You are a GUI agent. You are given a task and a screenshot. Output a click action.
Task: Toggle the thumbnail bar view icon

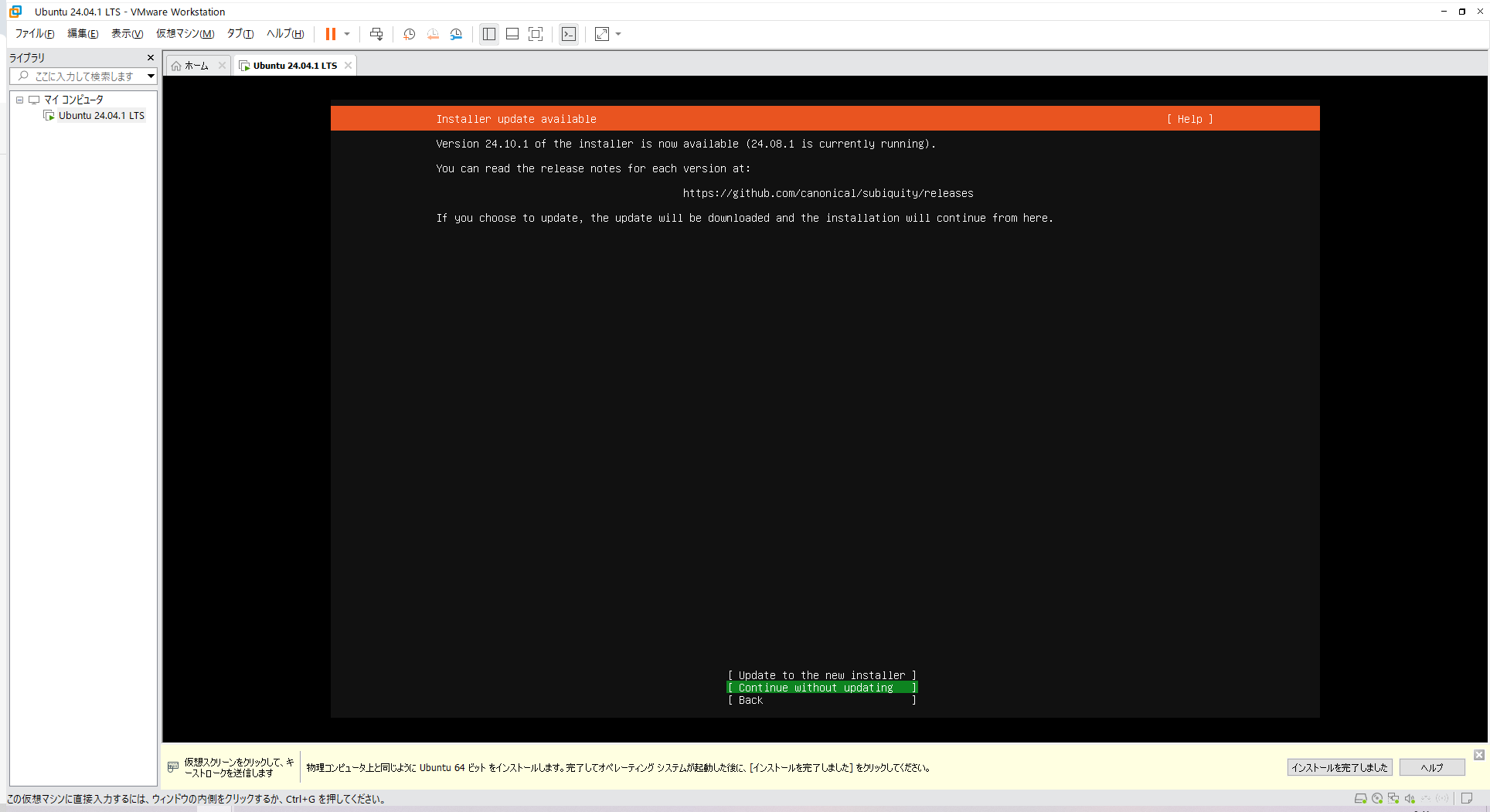[x=512, y=34]
